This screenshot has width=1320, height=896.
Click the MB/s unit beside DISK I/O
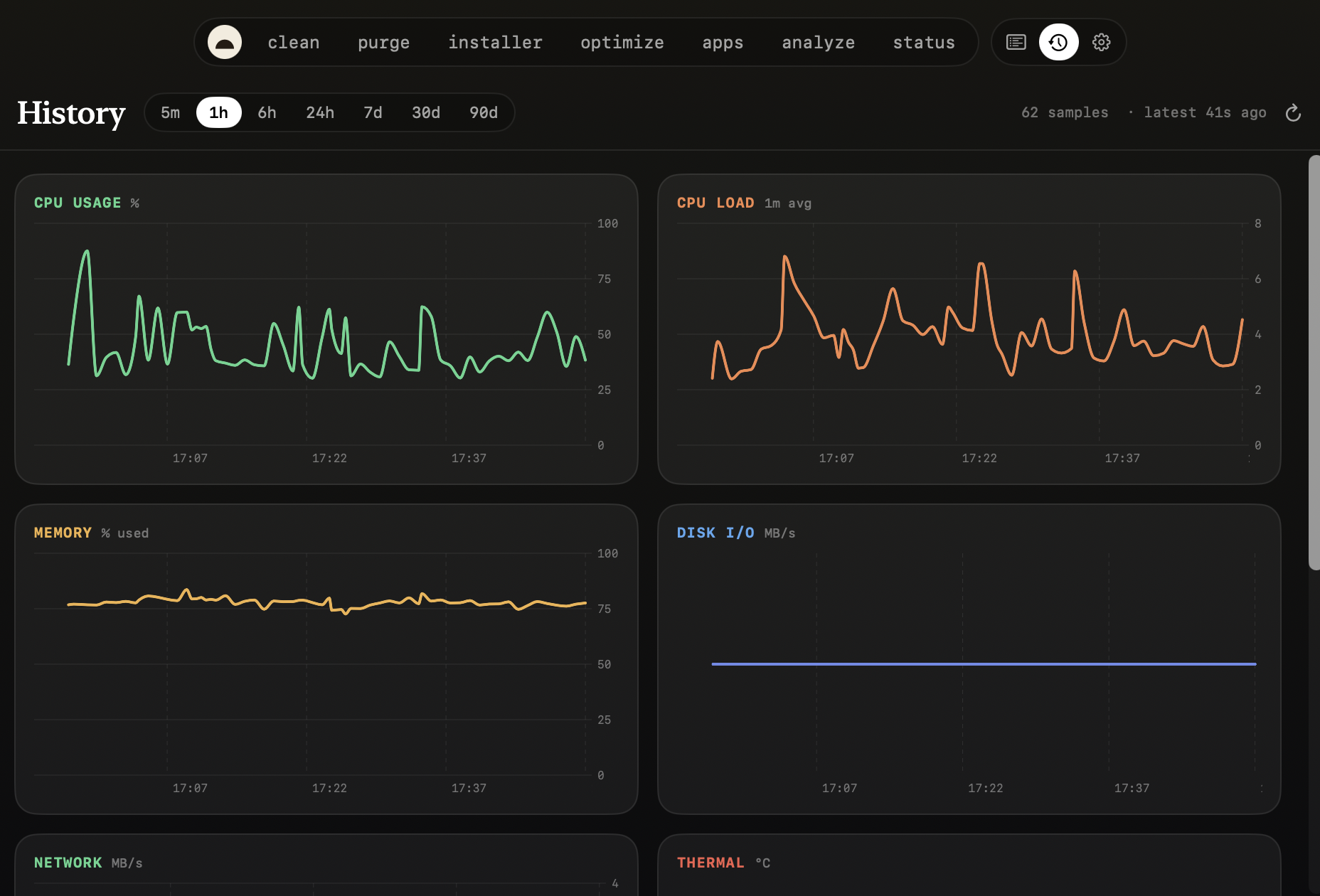click(780, 533)
